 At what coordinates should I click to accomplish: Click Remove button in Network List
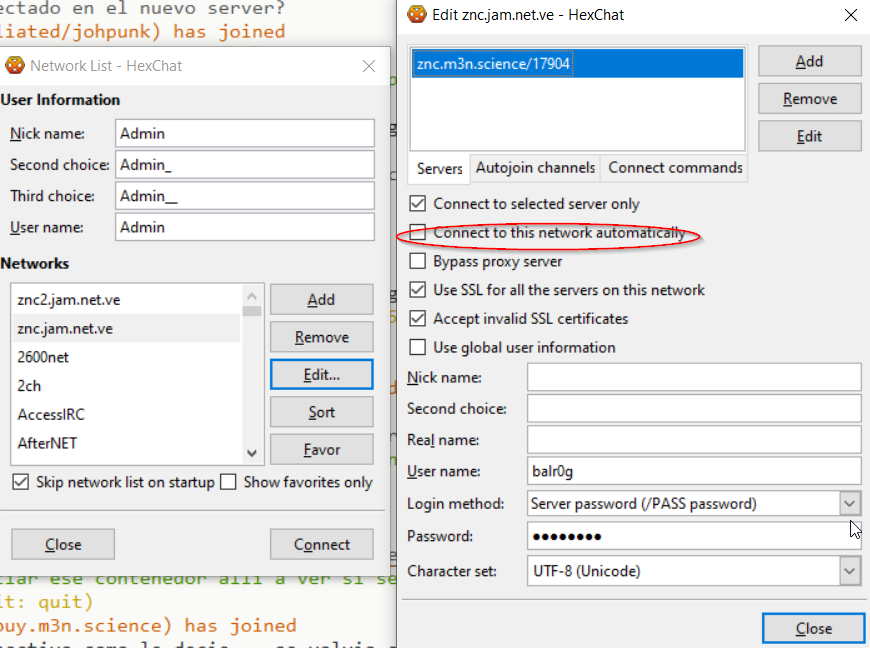point(321,337)
